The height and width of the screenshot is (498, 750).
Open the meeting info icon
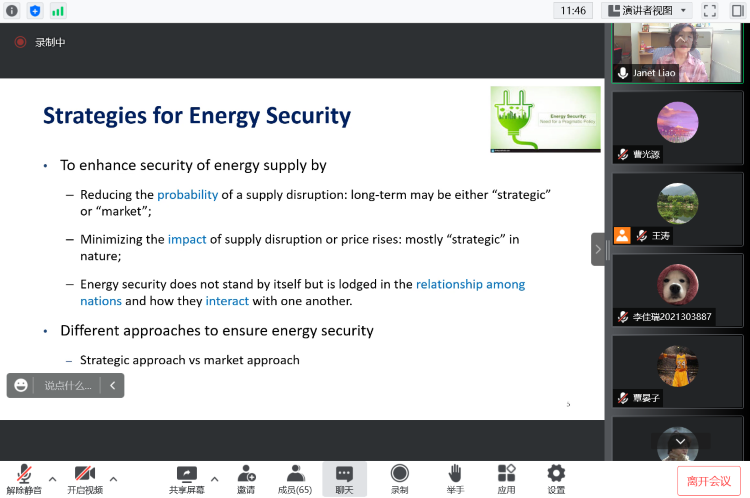point(12,10)
